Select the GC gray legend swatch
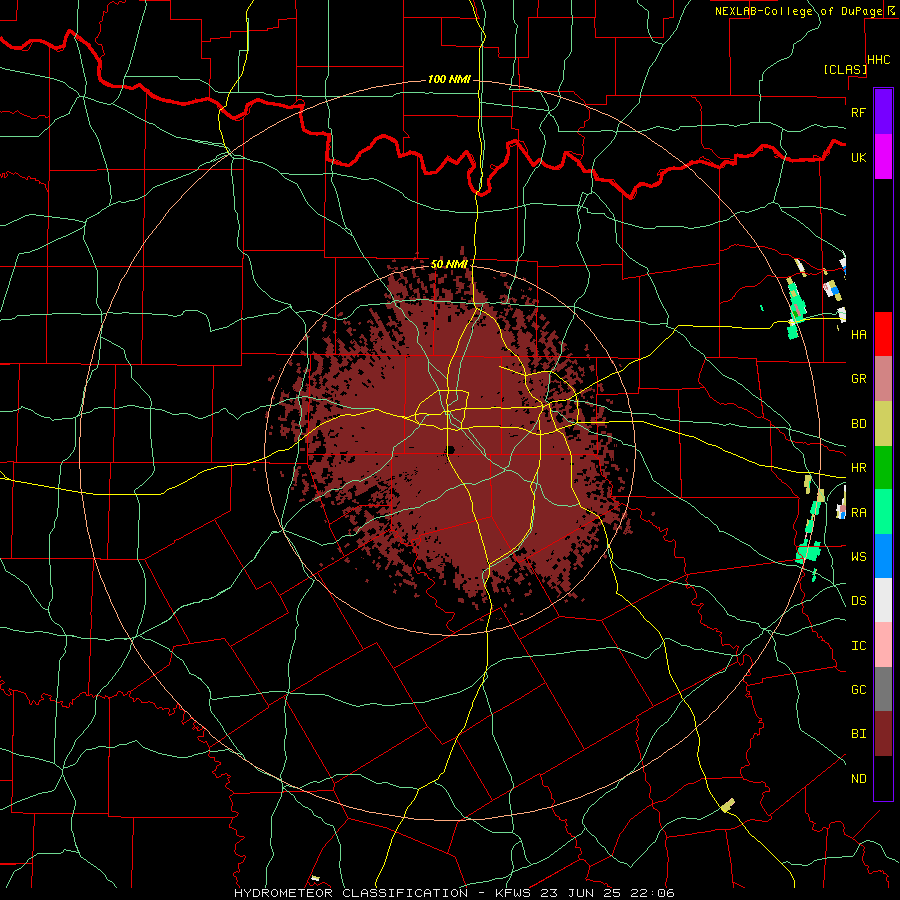The height and width of the screenshot is (900, 900). (883, 689)
